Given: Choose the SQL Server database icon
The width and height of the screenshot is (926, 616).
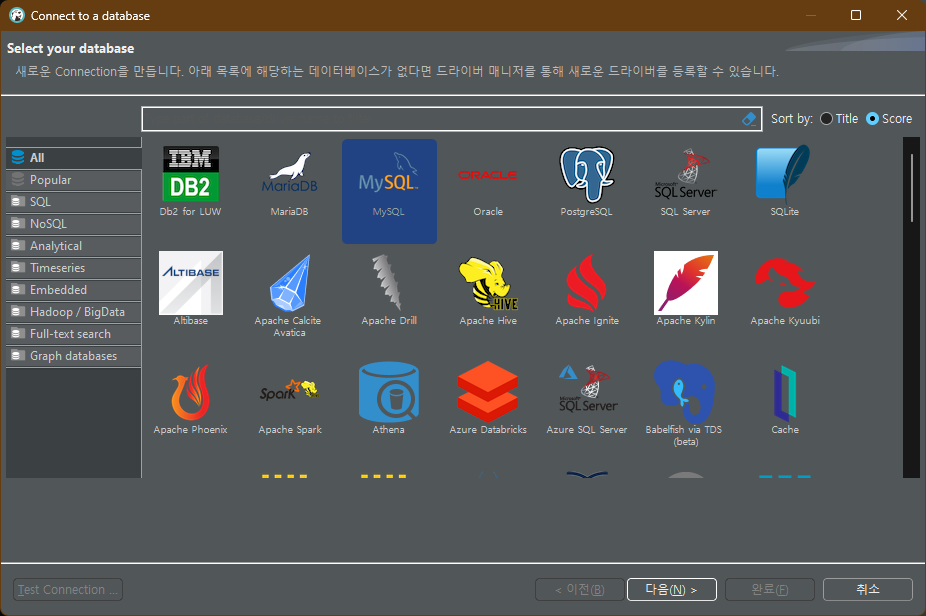Looking at the screenshot, I should click(x=685, y=174).
